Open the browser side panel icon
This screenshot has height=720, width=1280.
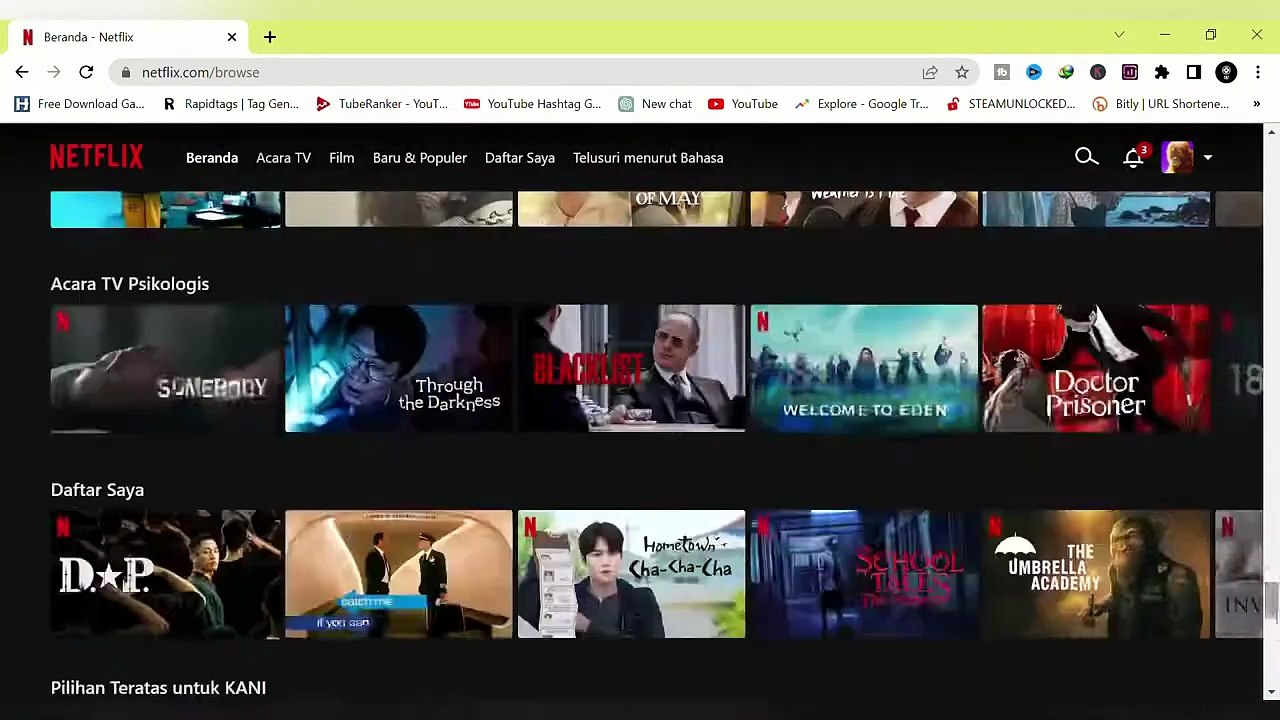click(x=1194, y=72)
